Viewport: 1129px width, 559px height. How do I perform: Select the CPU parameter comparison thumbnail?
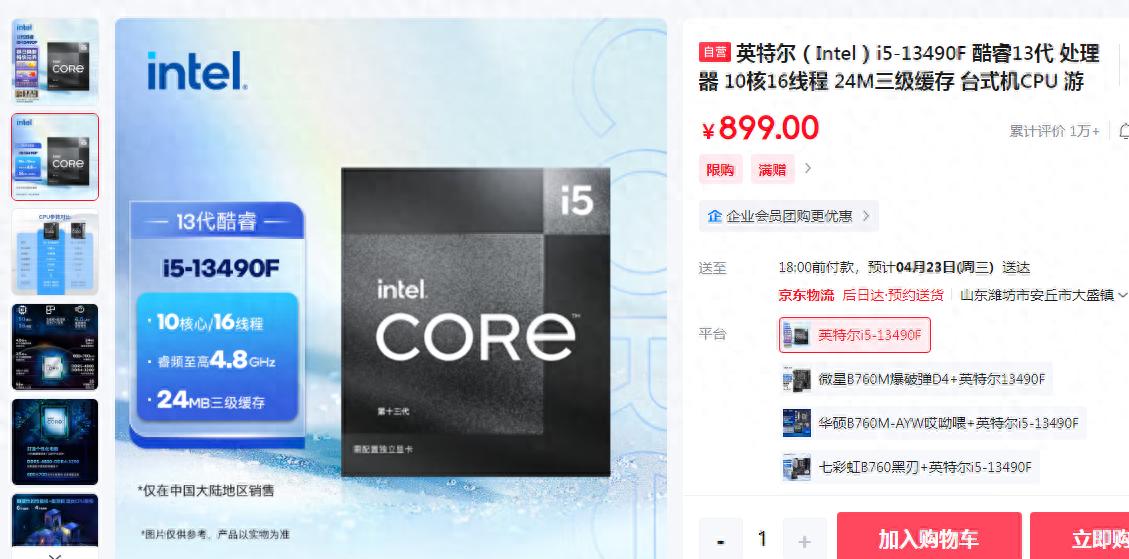click(x=55, y=252)
